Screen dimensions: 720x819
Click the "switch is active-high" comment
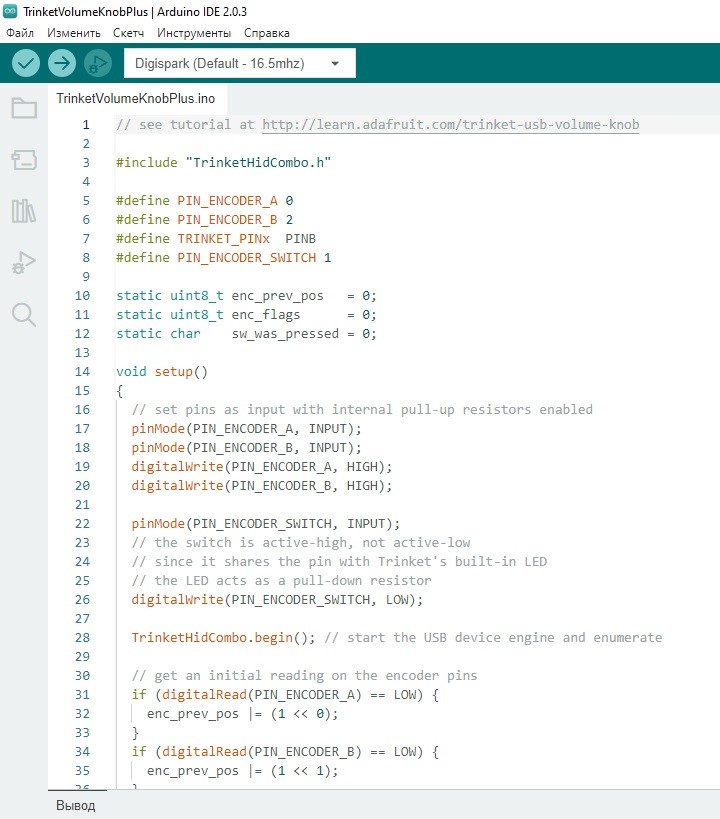pyautogui.click(x=301, y=543)
